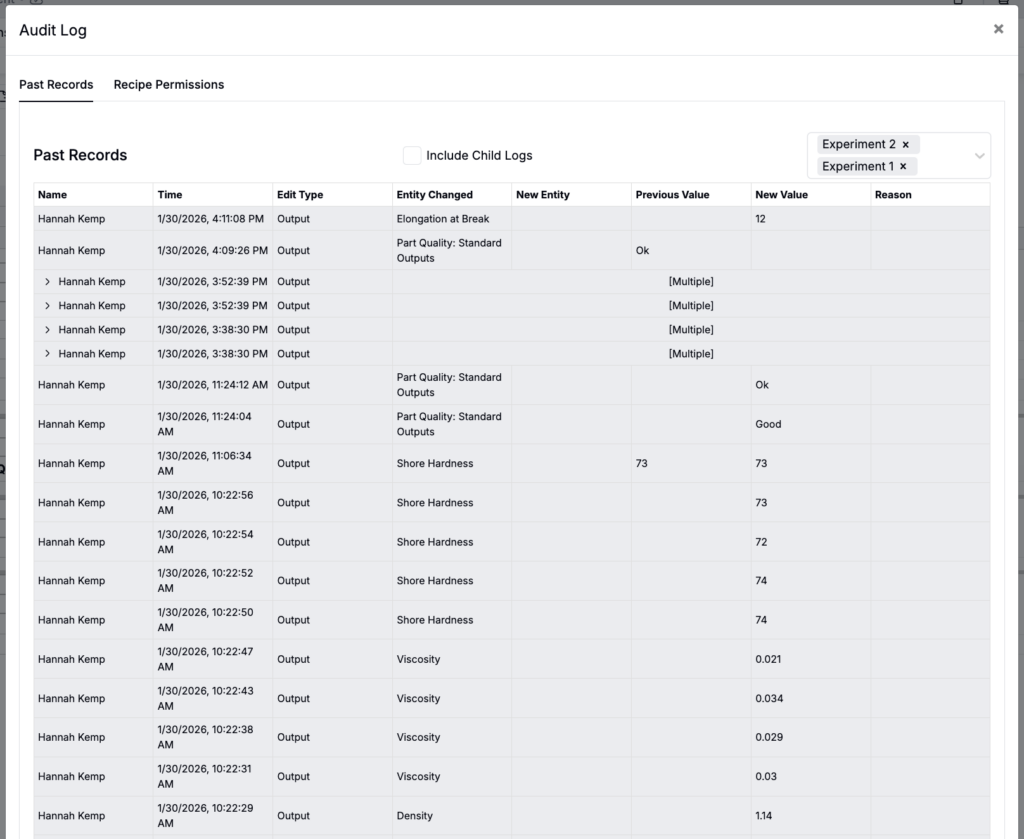The image size is (1024, 839).
Task: Click the Time column header
Action: (170, 195)
